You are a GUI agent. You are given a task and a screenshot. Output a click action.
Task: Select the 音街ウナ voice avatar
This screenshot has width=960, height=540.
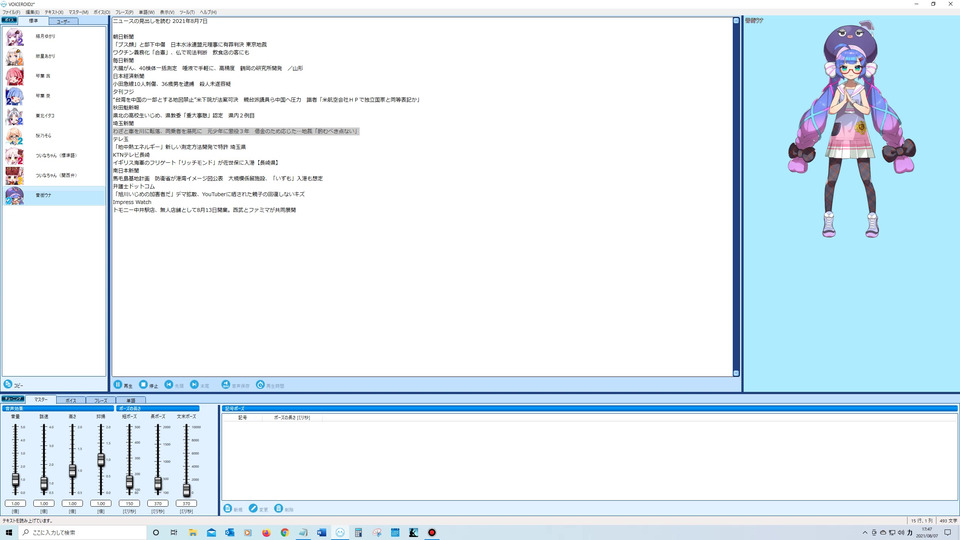click(14, 195)
